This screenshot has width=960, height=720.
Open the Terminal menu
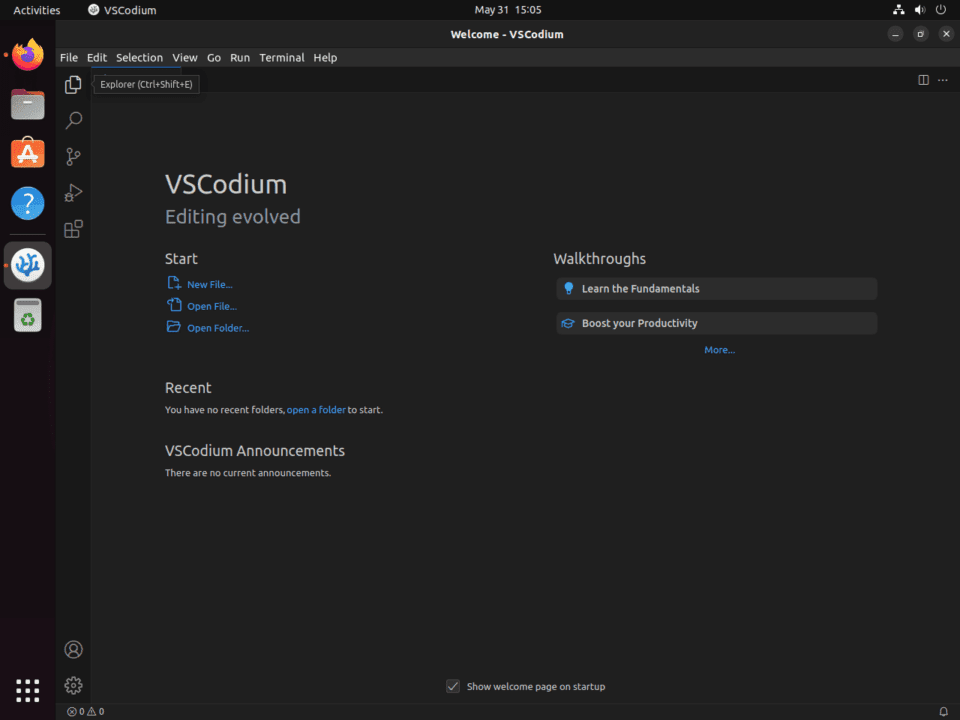[x=281, y=57]
